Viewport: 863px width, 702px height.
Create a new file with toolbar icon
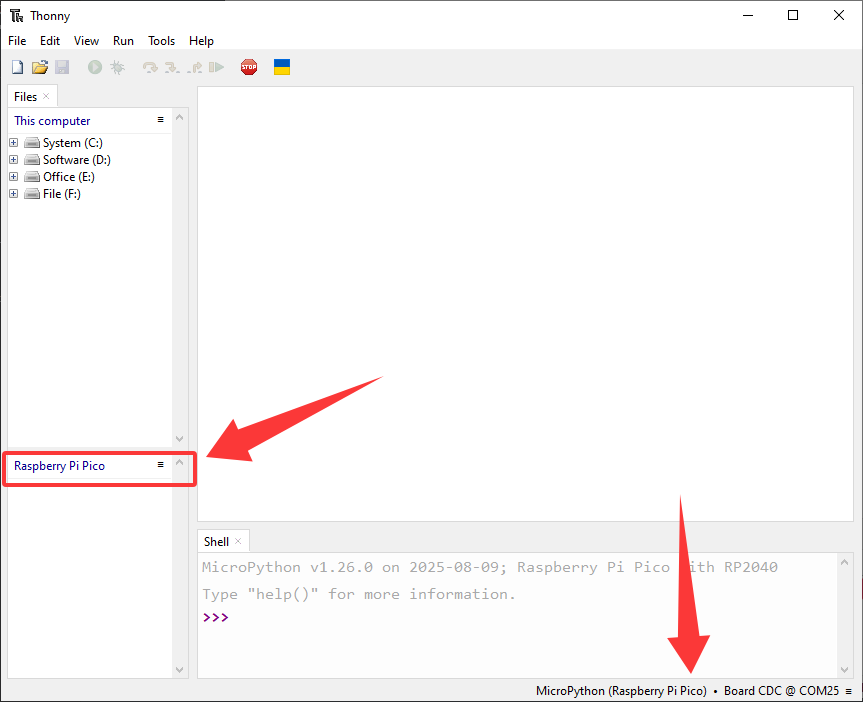tap(18, 67)
